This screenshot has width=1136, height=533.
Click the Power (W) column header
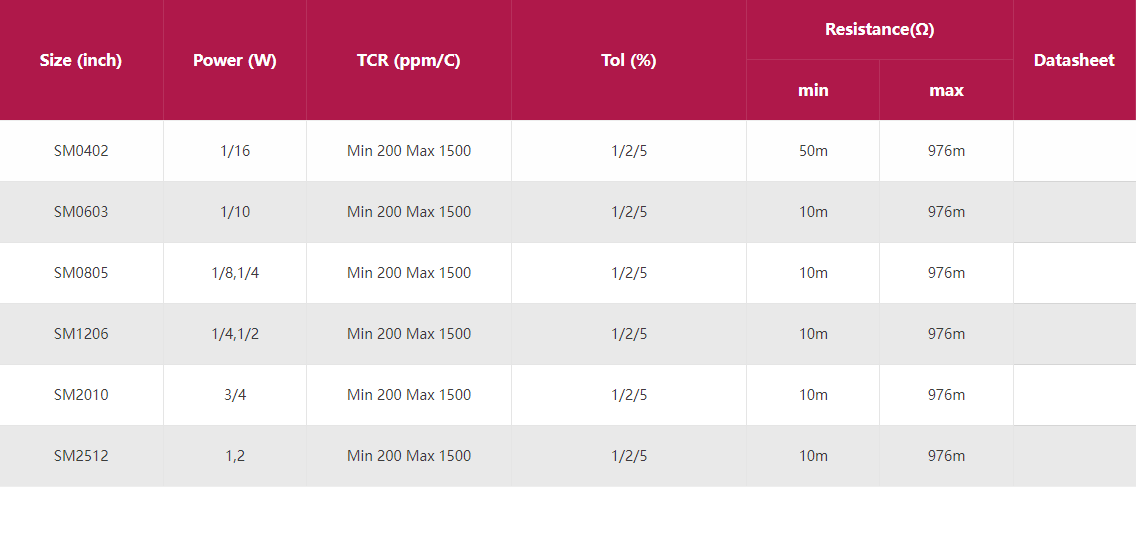coord(235,60)
